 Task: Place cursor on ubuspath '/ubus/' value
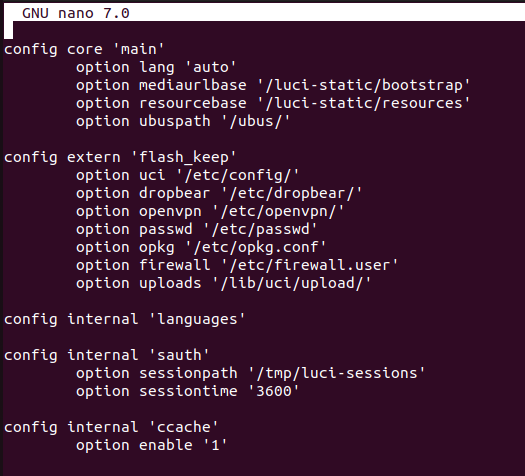point(256,121)
